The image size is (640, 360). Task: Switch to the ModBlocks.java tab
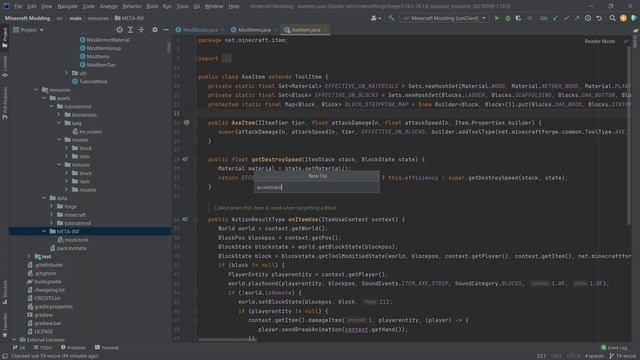(200, 30)
